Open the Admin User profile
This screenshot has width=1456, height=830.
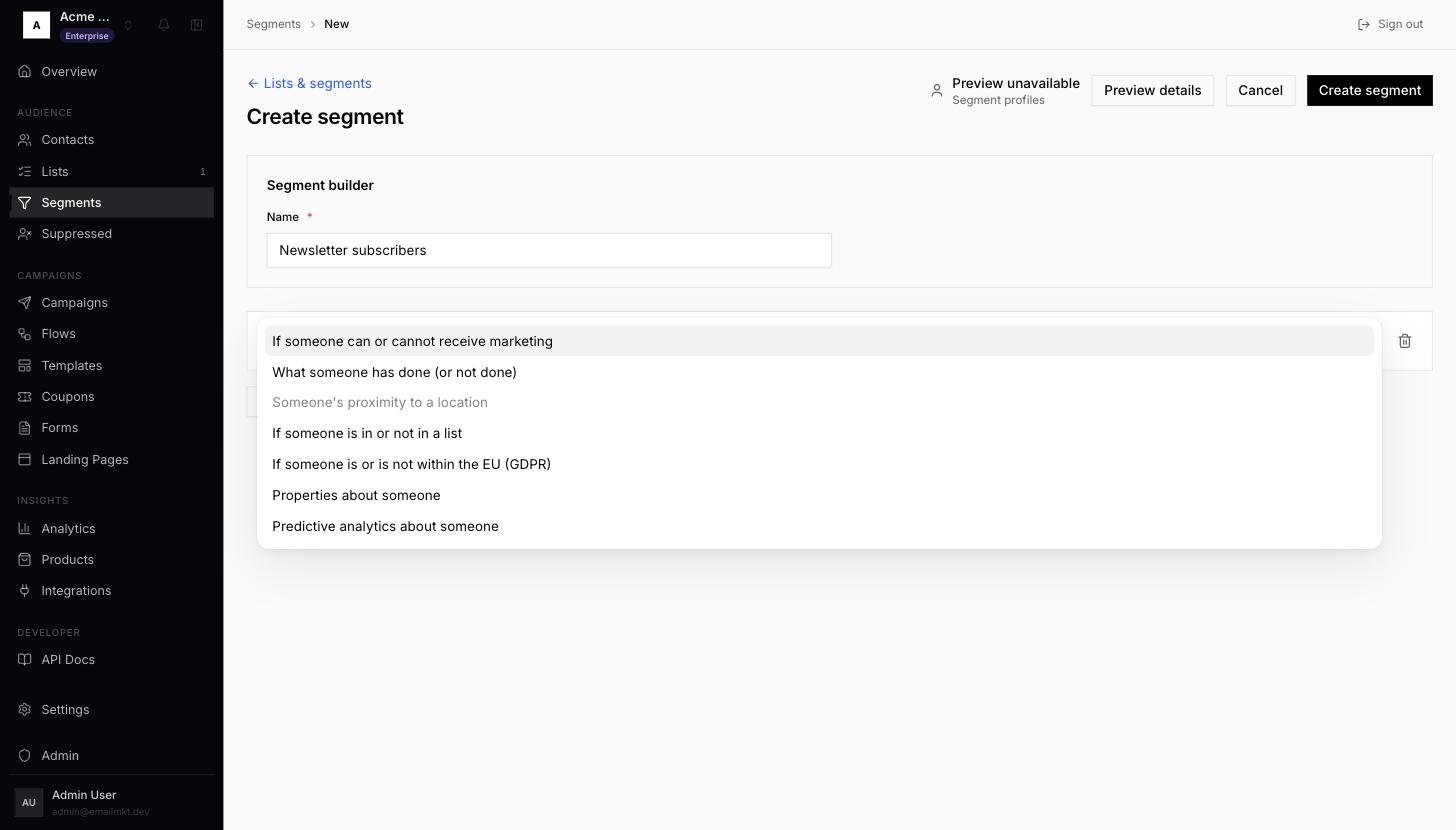tap(112, 802)
